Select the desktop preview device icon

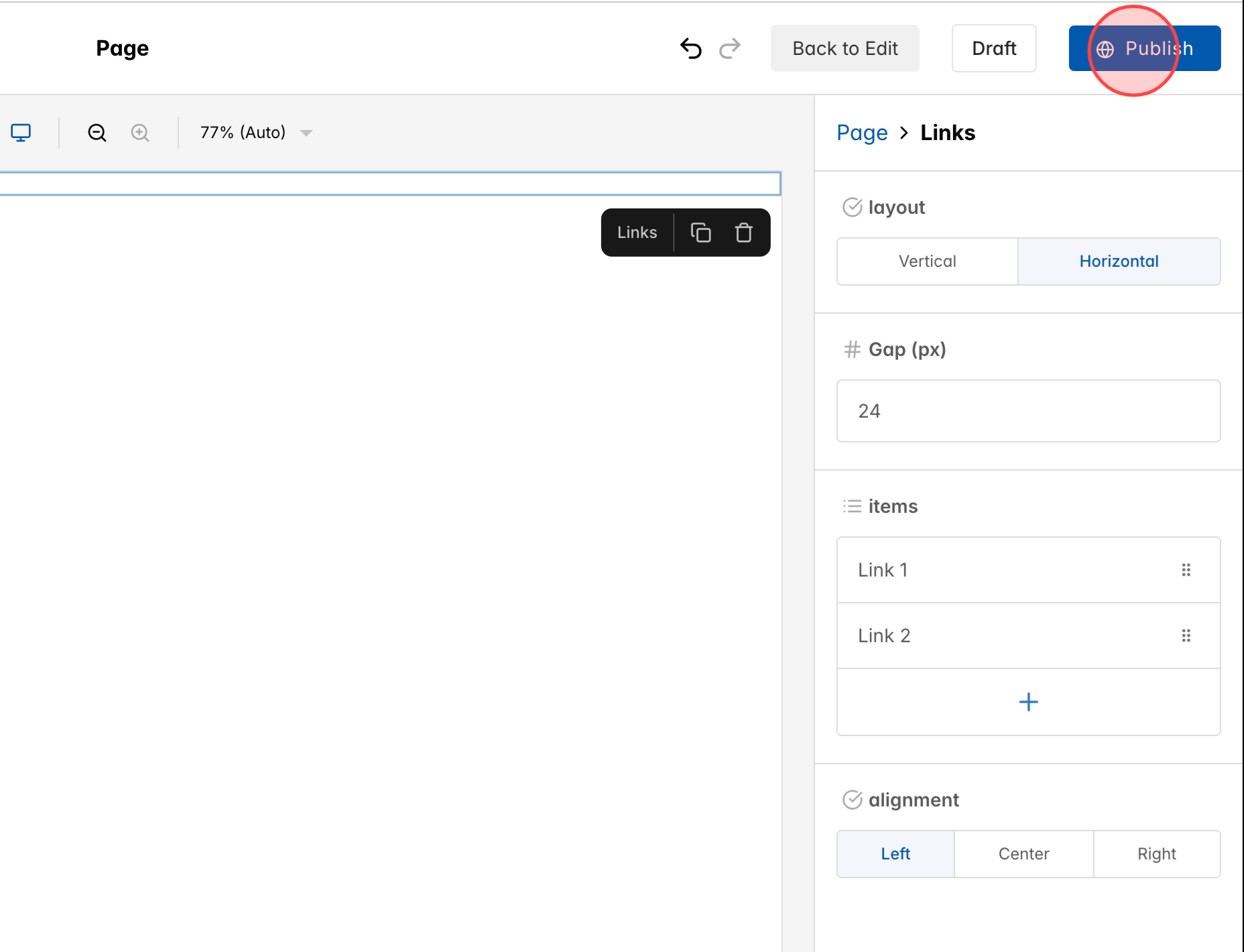[21, 132]
